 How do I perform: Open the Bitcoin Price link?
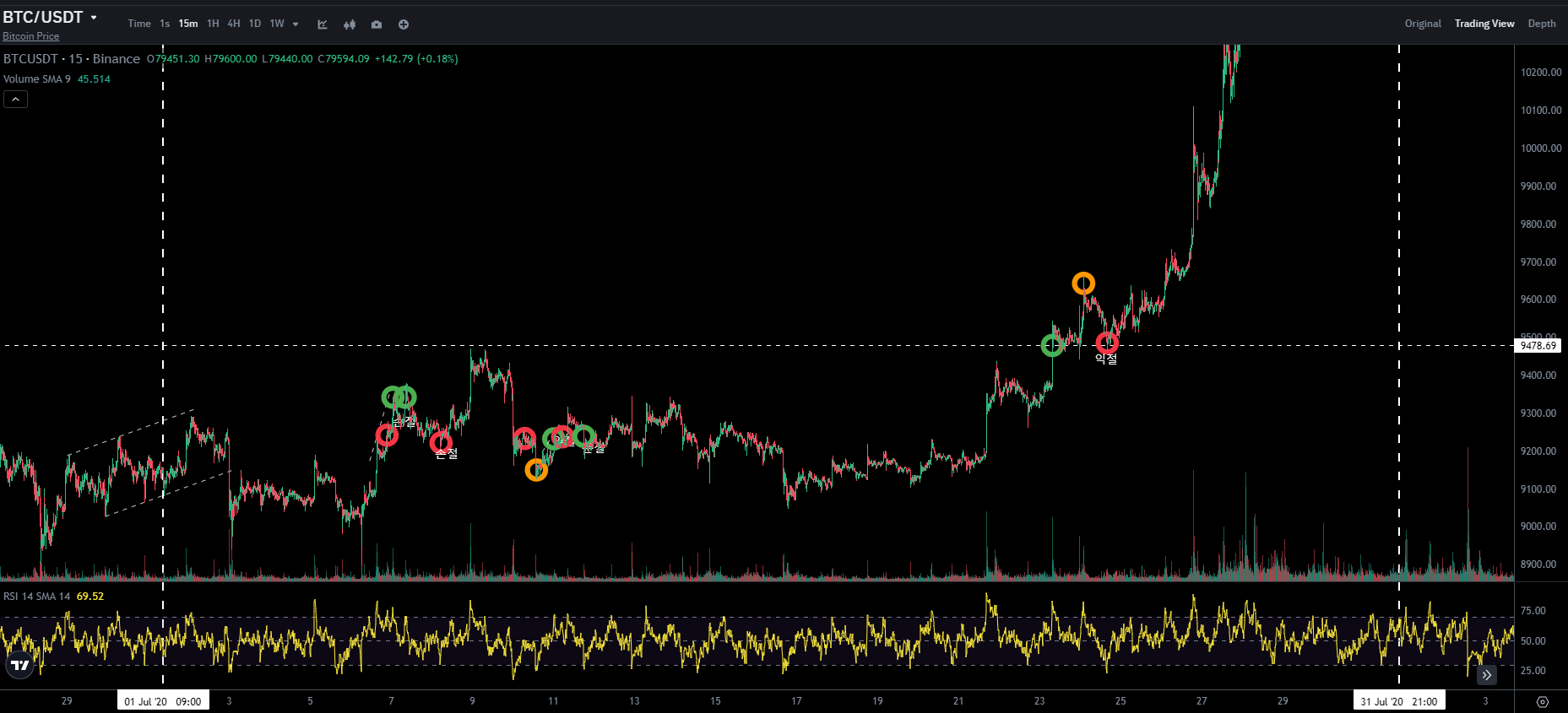click(31, 36)
